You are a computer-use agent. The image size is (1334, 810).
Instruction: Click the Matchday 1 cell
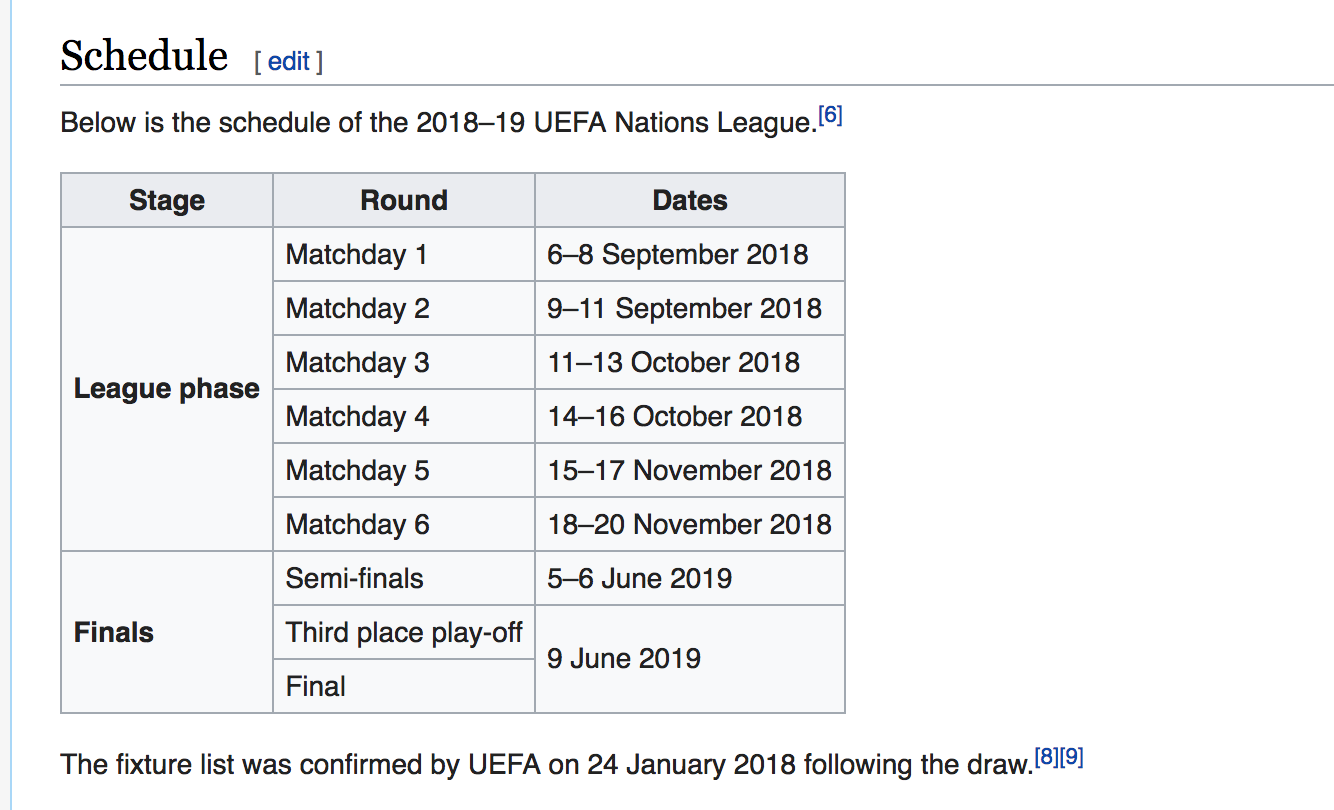click(x=357, y=255)
